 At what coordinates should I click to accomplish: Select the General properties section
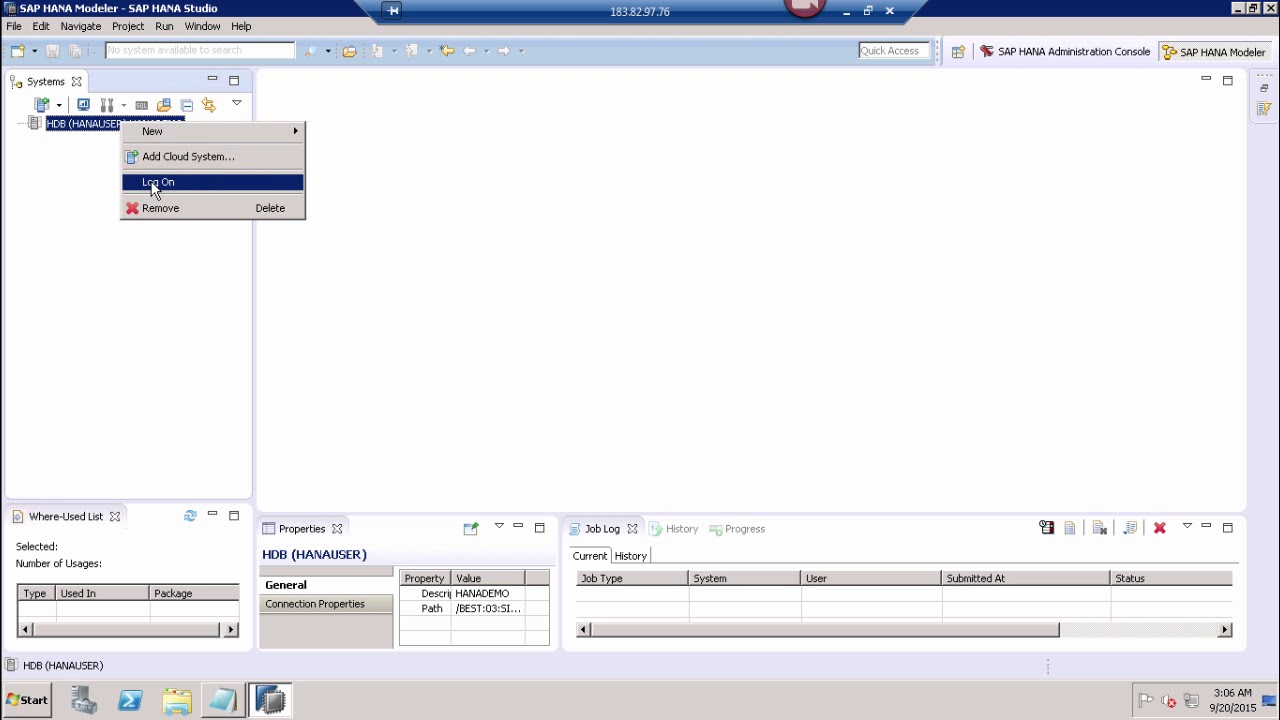click(x=326, y=585)
